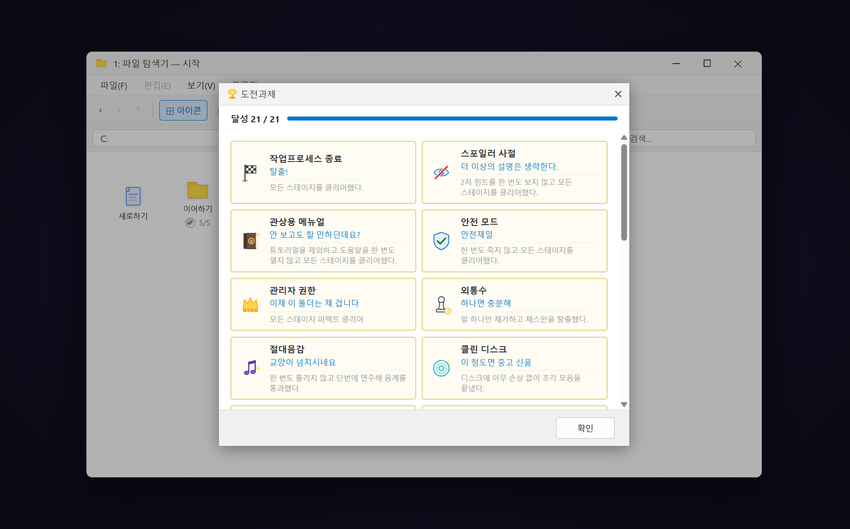
Task: Open the 편집(E) menu
Action: click(157, 86)
